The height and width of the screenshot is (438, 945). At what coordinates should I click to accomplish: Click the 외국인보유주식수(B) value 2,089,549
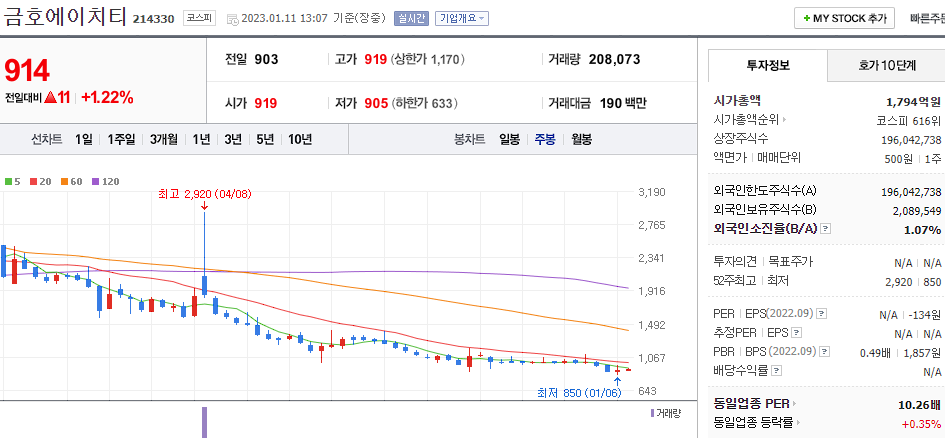917,211
